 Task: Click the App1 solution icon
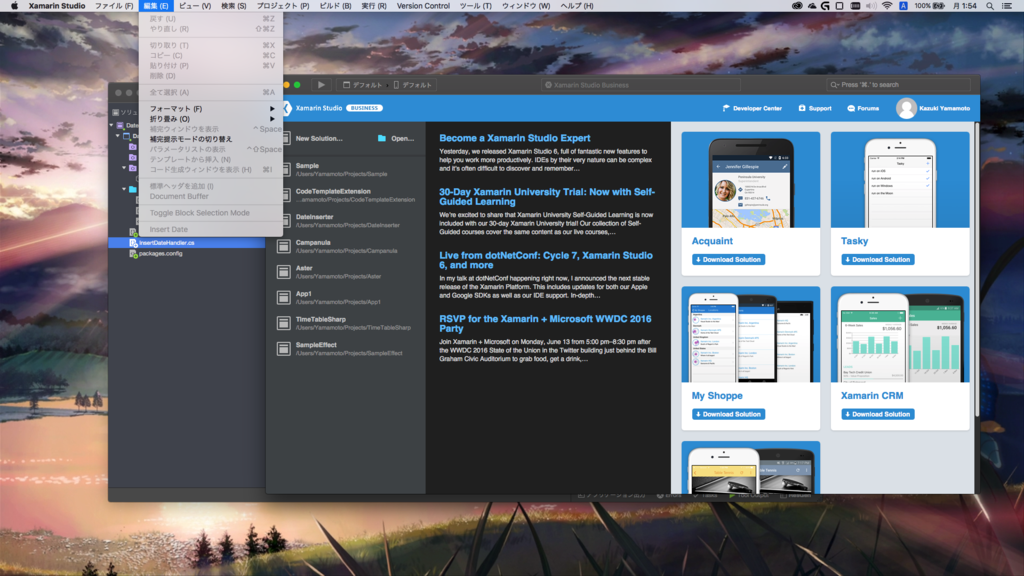point(283,298)
